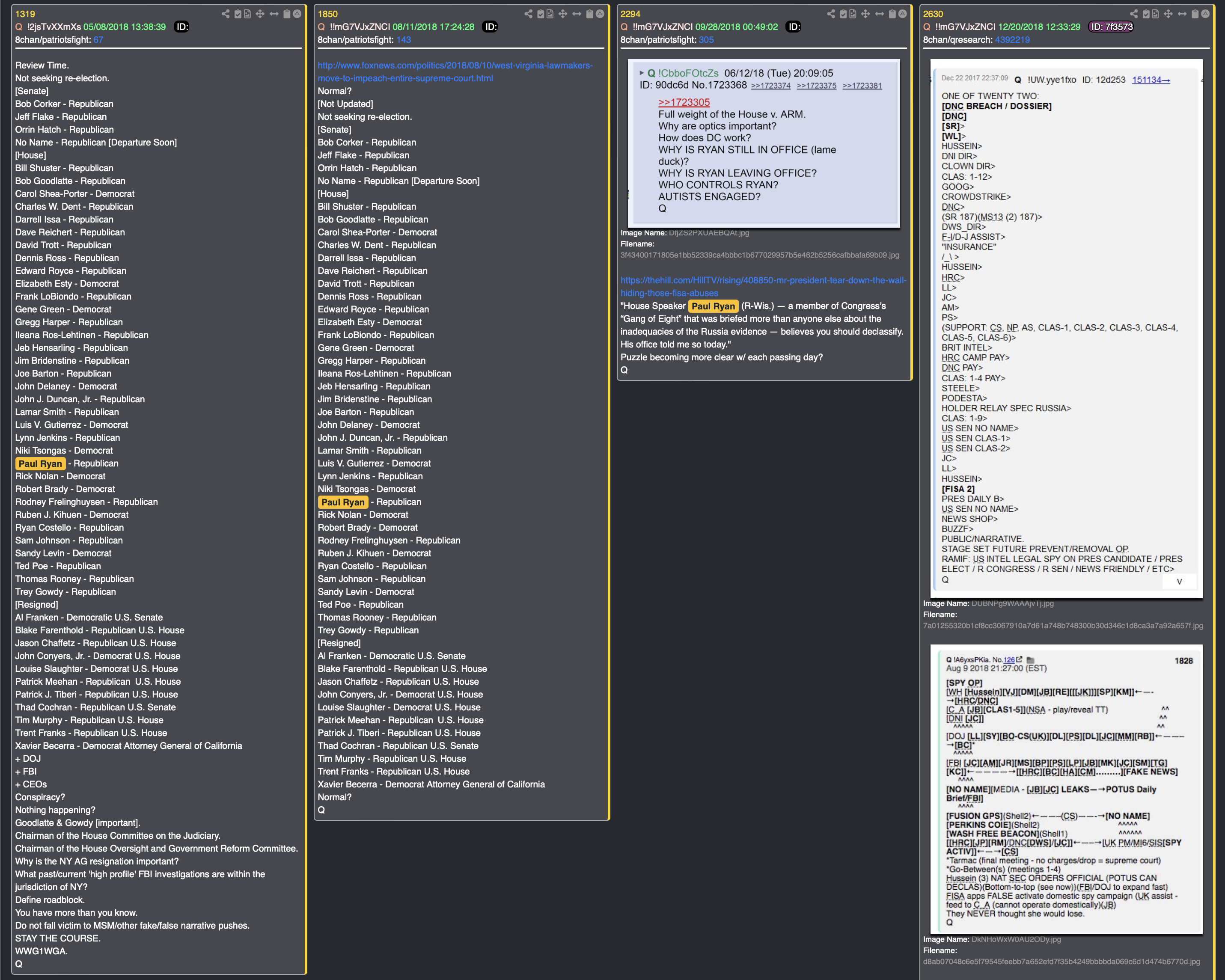Click the clipboard-check icon on post 1319
Screen dimensions: 1225x980
[x=238, y=14]
